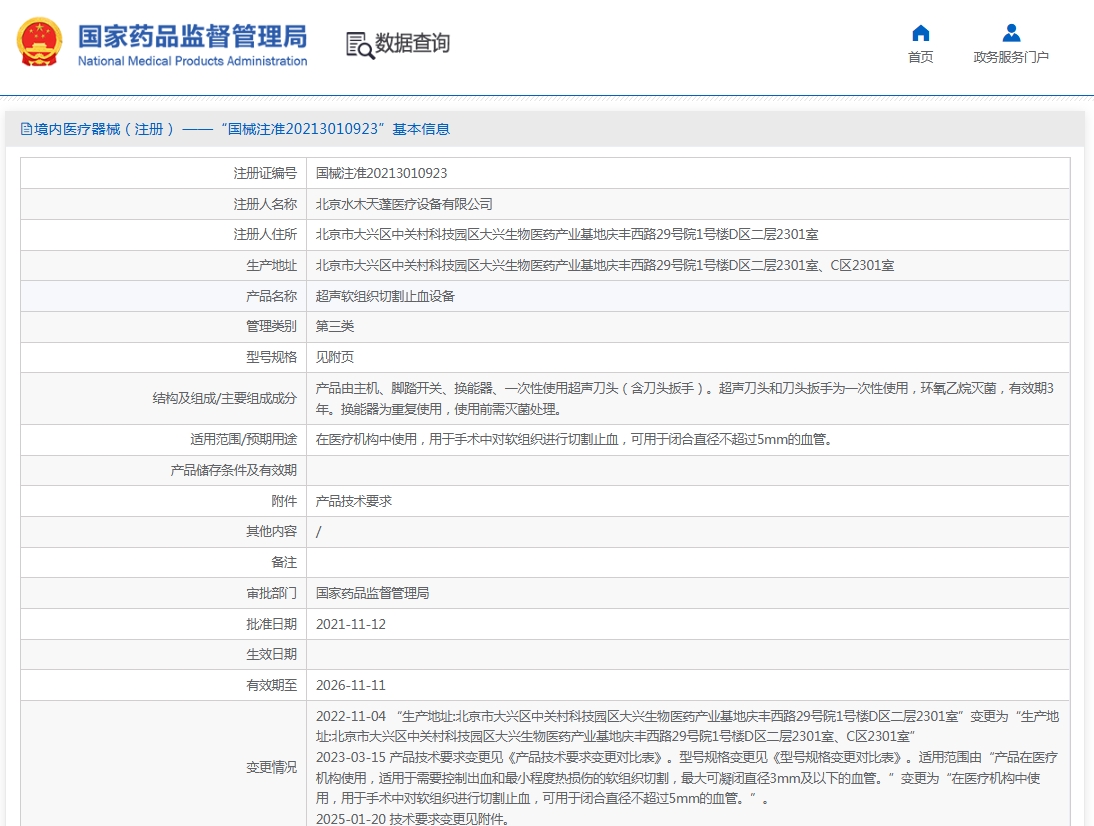Click the 适用范围/预期用途 label
Image resolution: width=1094 pixels, height=826 pixels.
coord(243,440)
